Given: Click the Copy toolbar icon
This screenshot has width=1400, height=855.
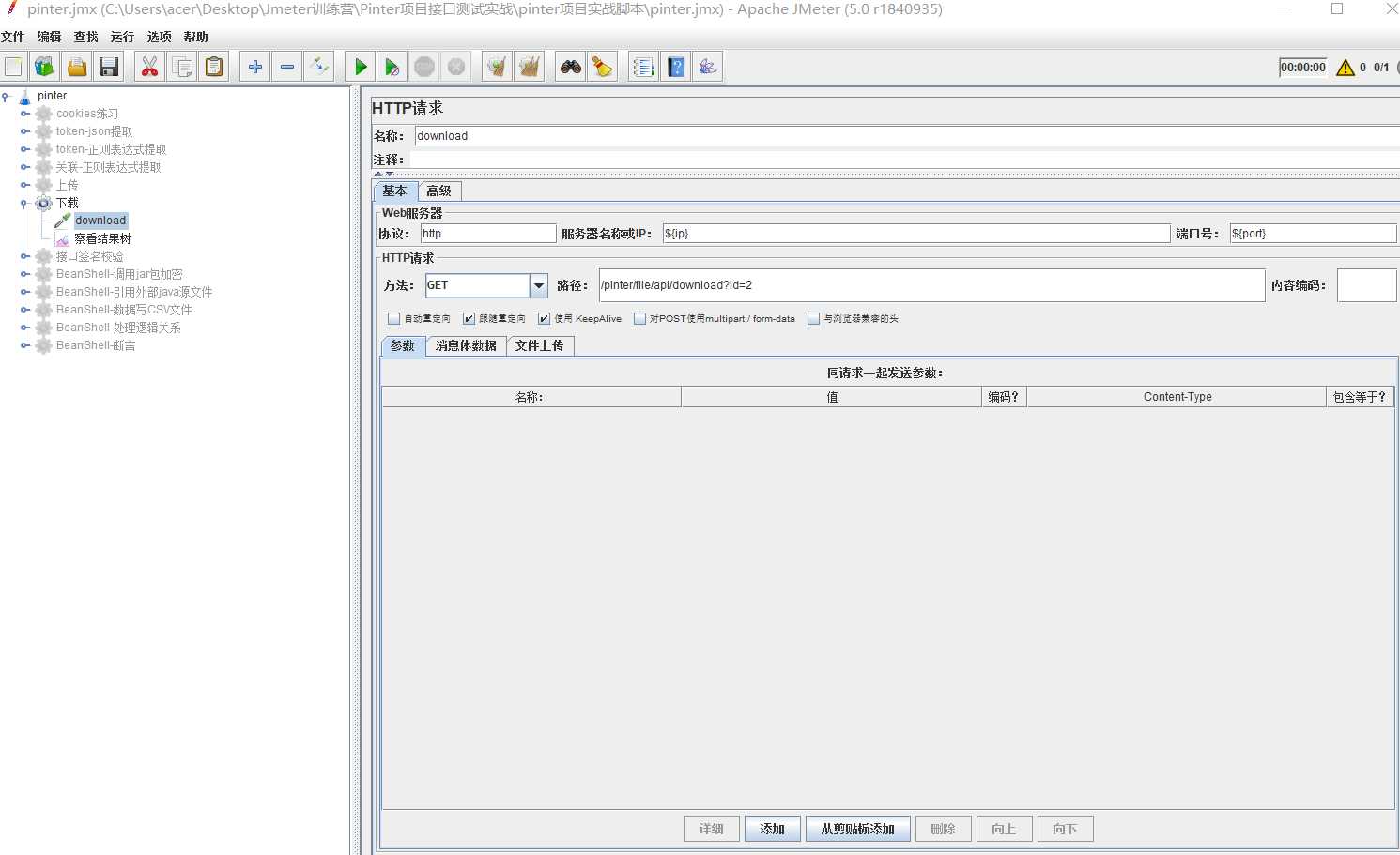Looking at the screenshot, I should click(183, 67).
